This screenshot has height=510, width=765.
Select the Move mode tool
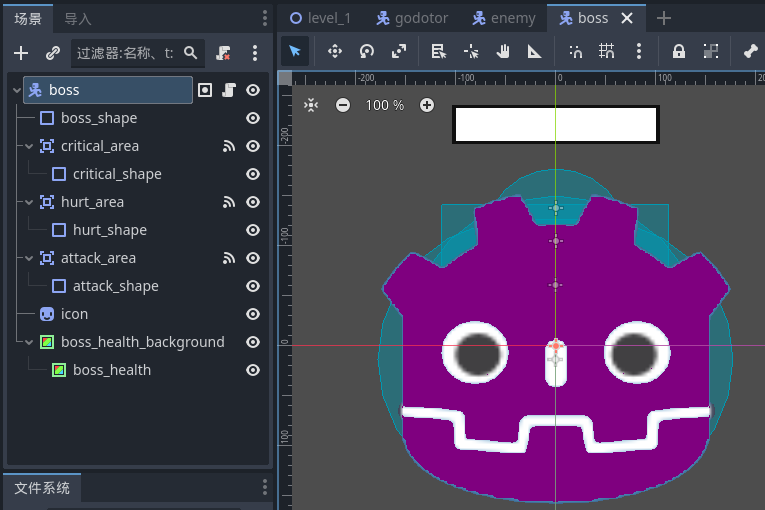coord(334,51)
